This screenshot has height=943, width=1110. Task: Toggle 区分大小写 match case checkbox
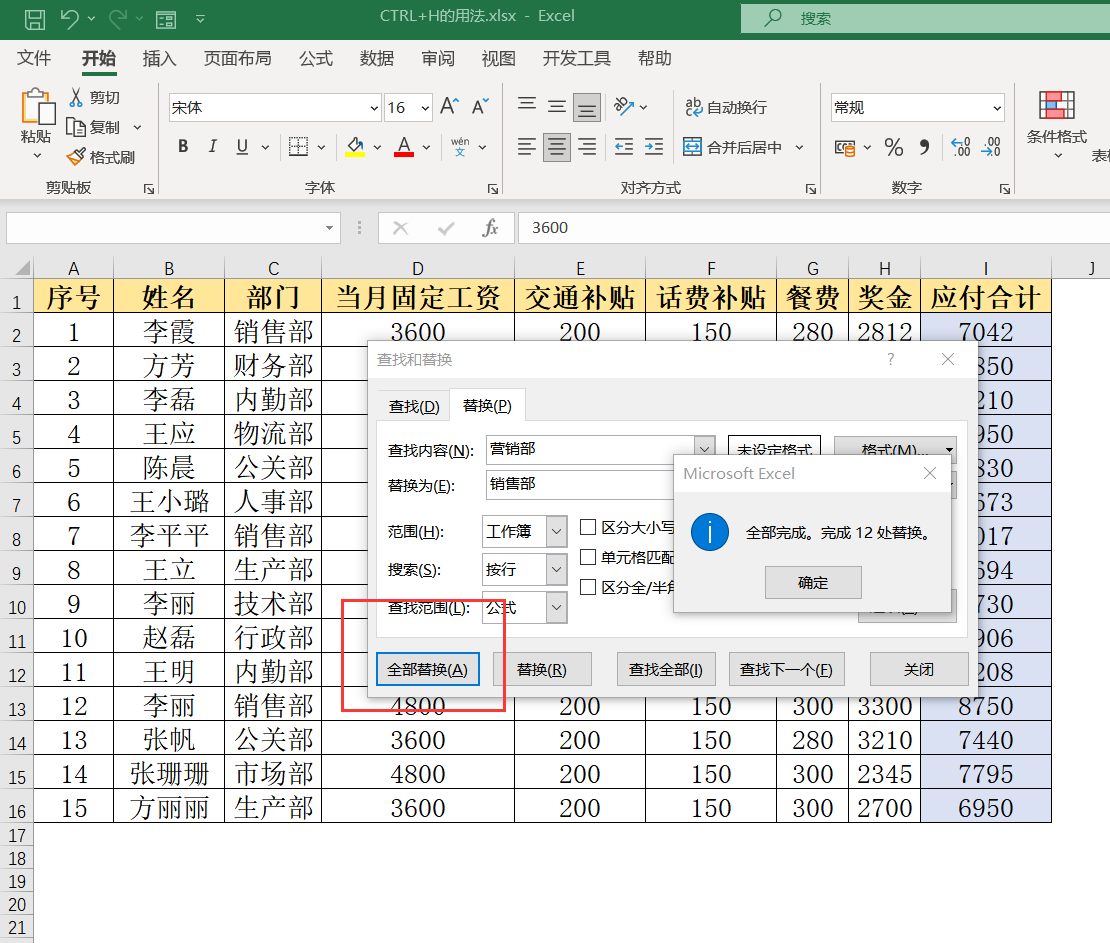588,527
